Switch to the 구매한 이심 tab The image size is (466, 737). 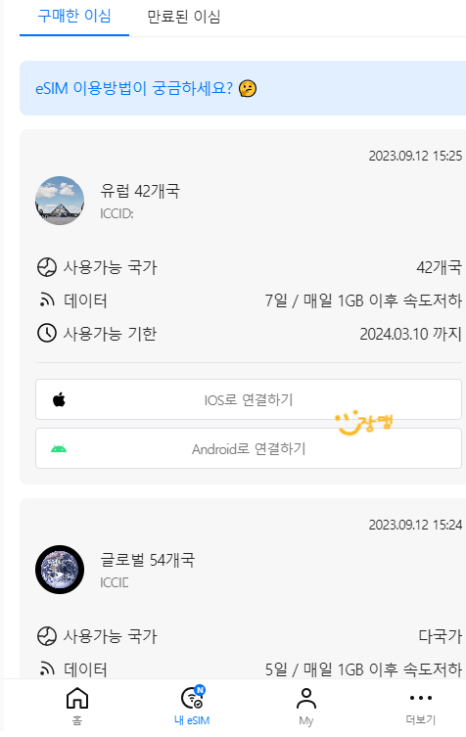pos(74,17)
